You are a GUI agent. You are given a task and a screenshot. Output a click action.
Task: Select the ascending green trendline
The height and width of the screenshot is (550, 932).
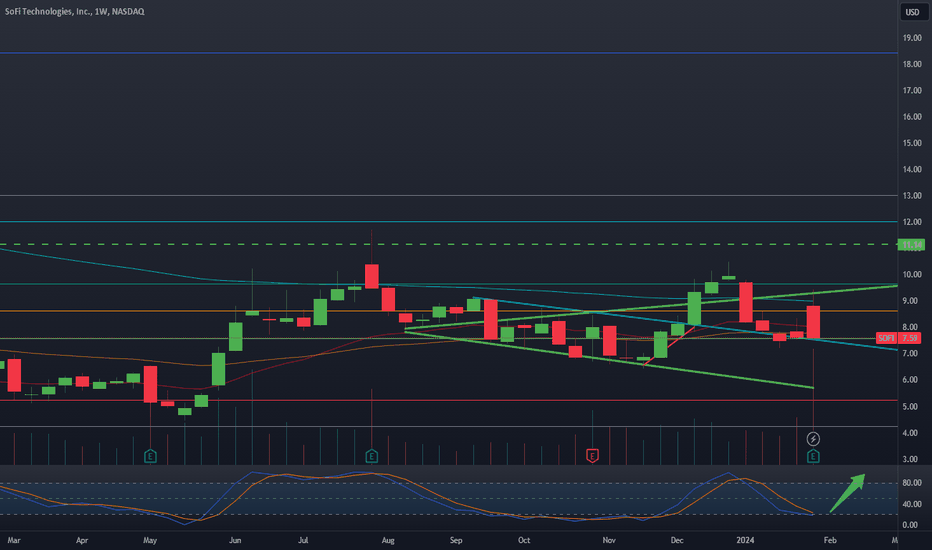click(x=651, y=307)
